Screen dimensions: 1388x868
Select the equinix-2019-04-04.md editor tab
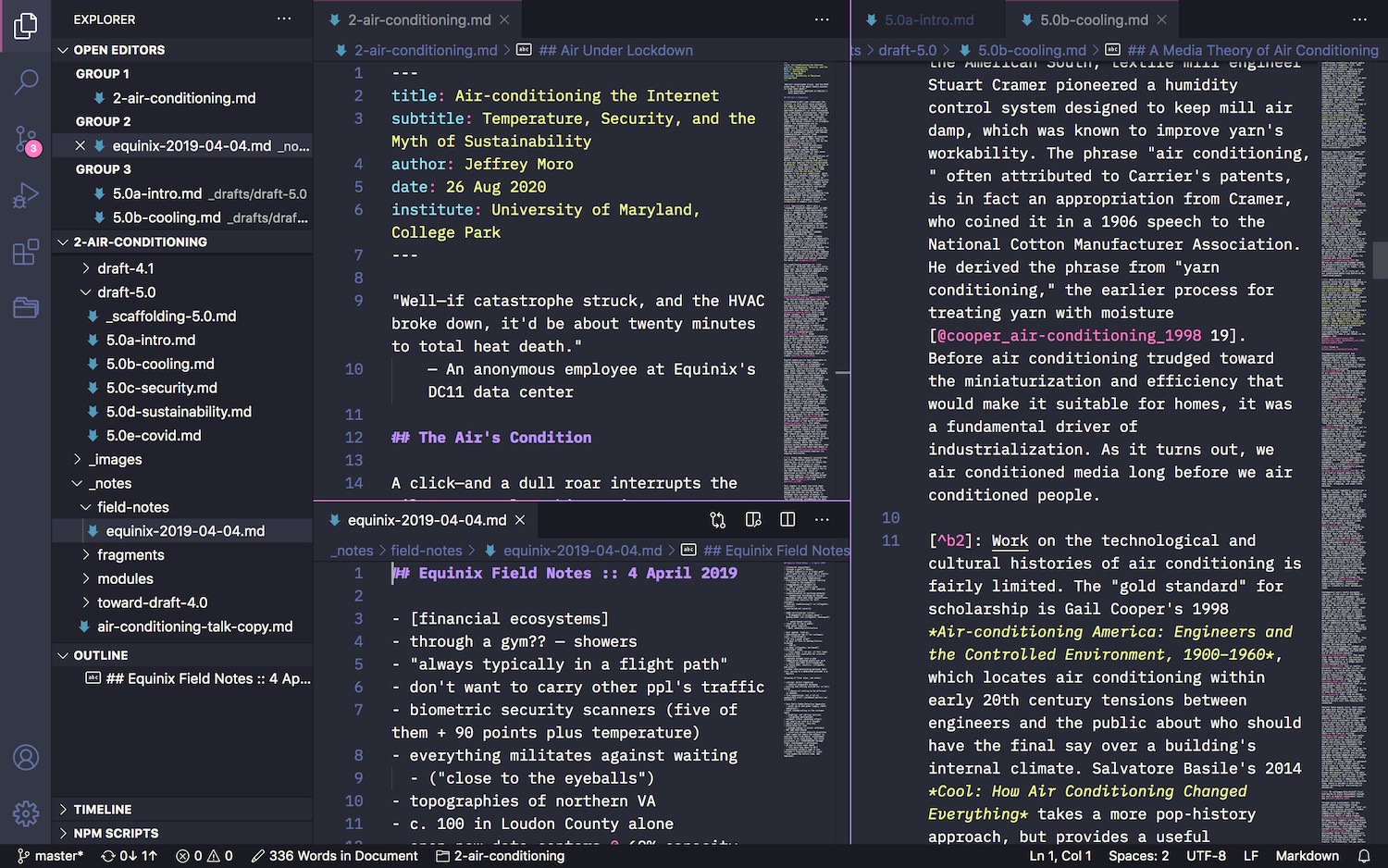427,520
